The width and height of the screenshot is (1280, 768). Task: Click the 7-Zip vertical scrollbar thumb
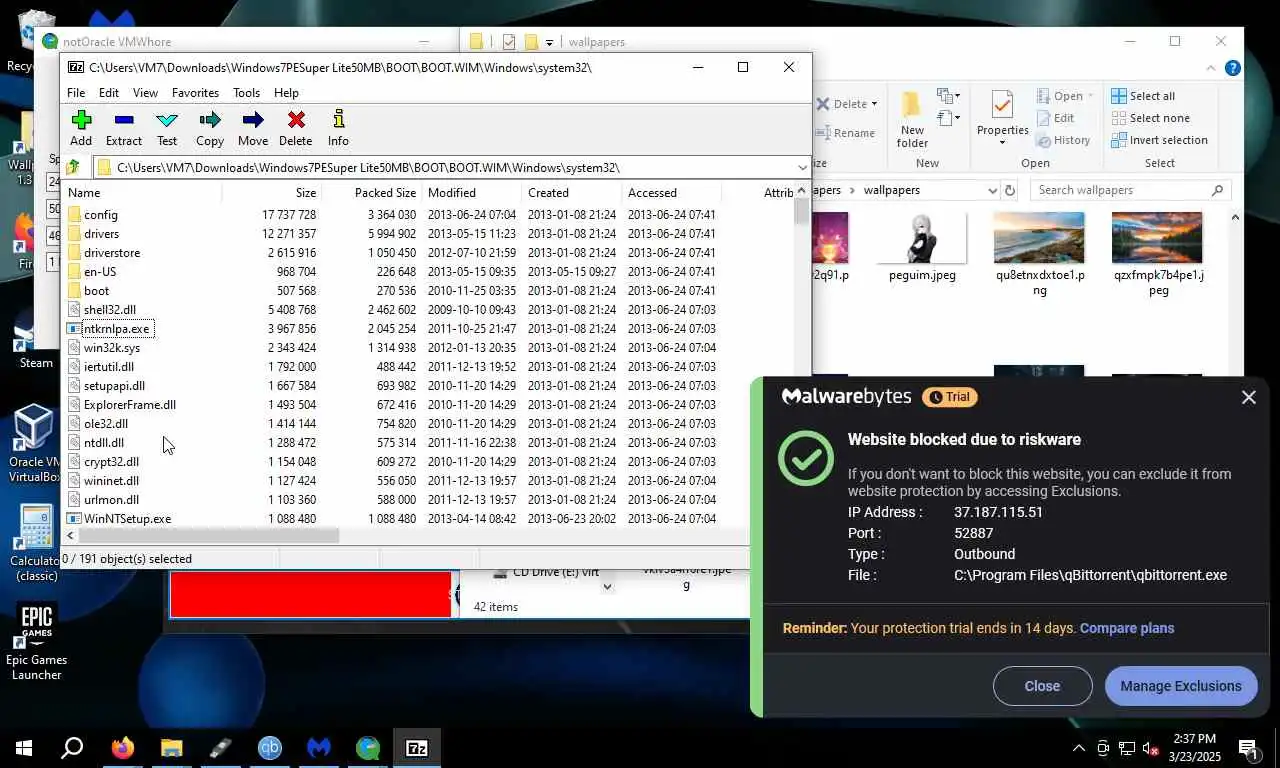pyautogui.click(x=801, y=212)
